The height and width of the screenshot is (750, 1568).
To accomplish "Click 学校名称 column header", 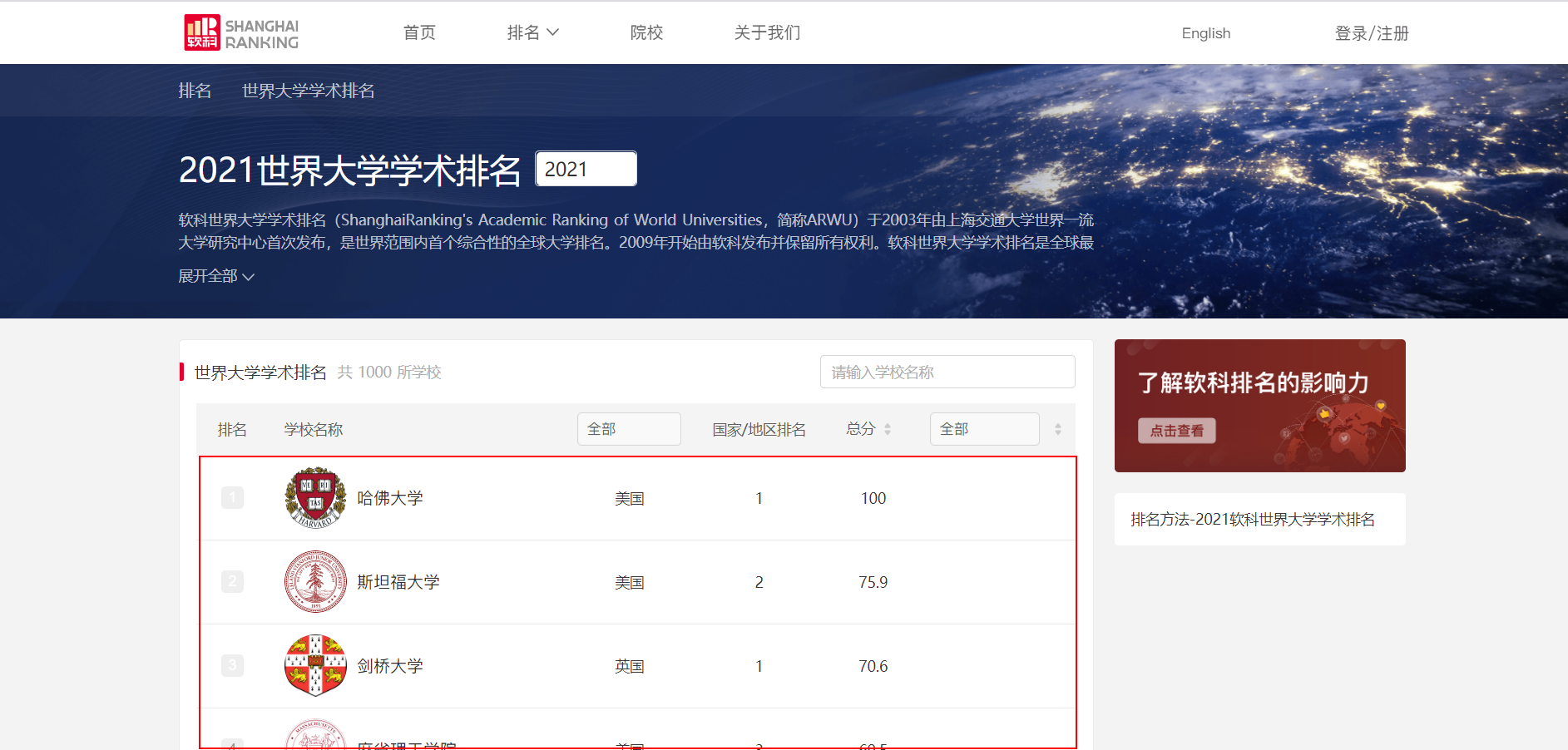I will 314,429.
